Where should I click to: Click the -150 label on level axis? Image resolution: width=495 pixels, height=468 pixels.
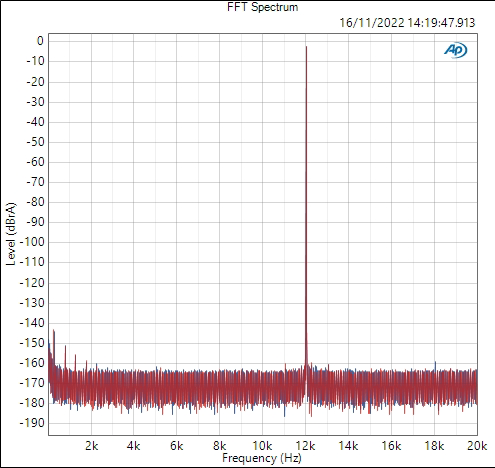click(x=32, y=343)
